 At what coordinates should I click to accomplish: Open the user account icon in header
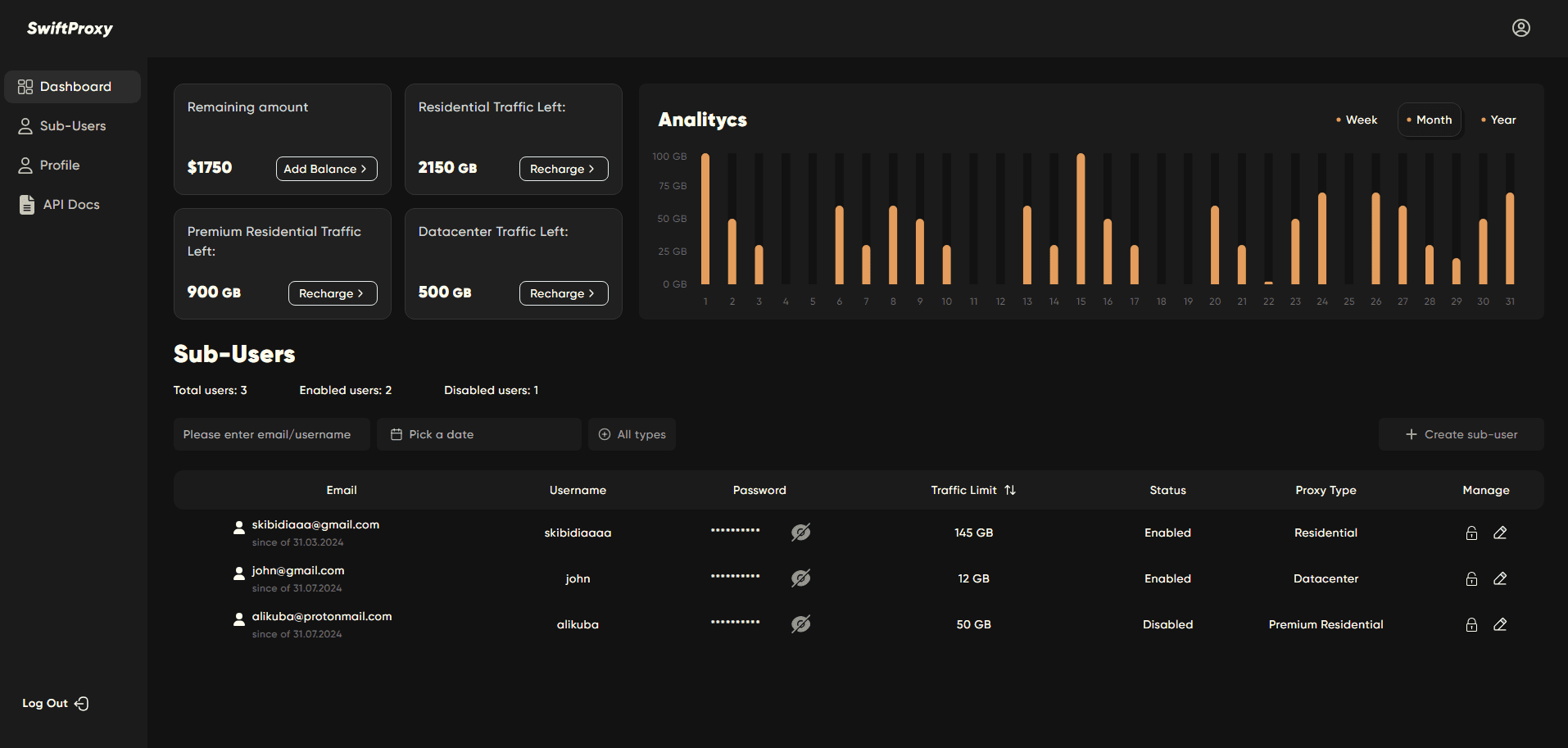point(1520,28)
